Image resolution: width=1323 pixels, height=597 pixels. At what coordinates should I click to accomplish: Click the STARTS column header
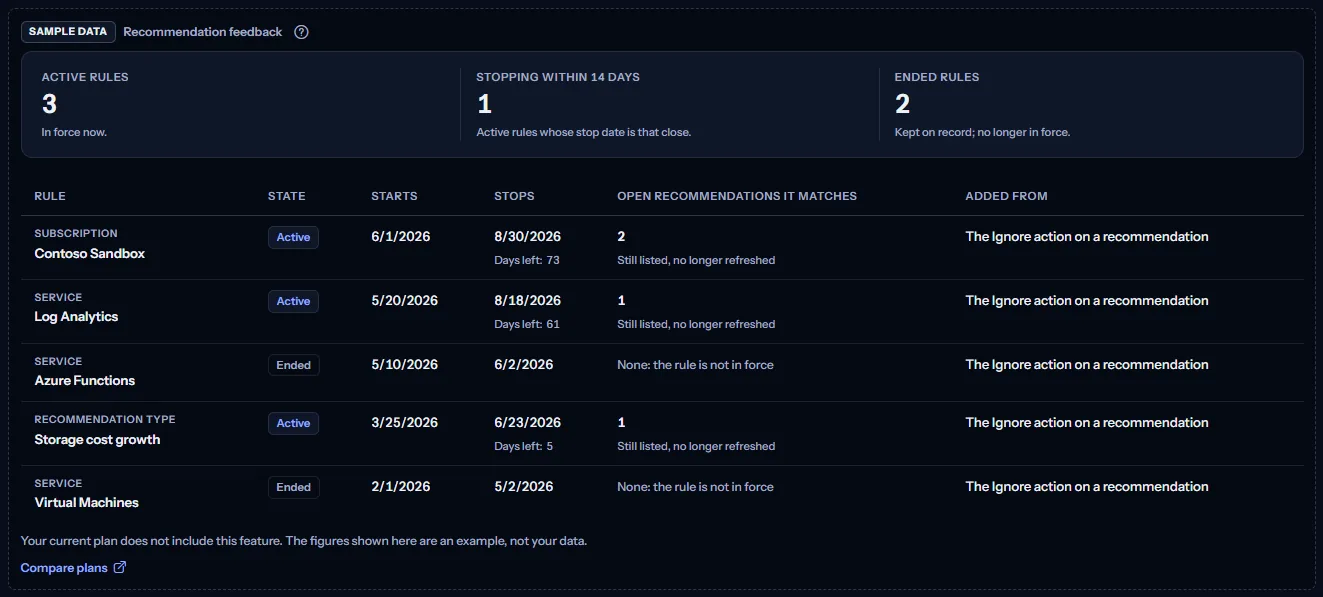(x=394, y=197)
